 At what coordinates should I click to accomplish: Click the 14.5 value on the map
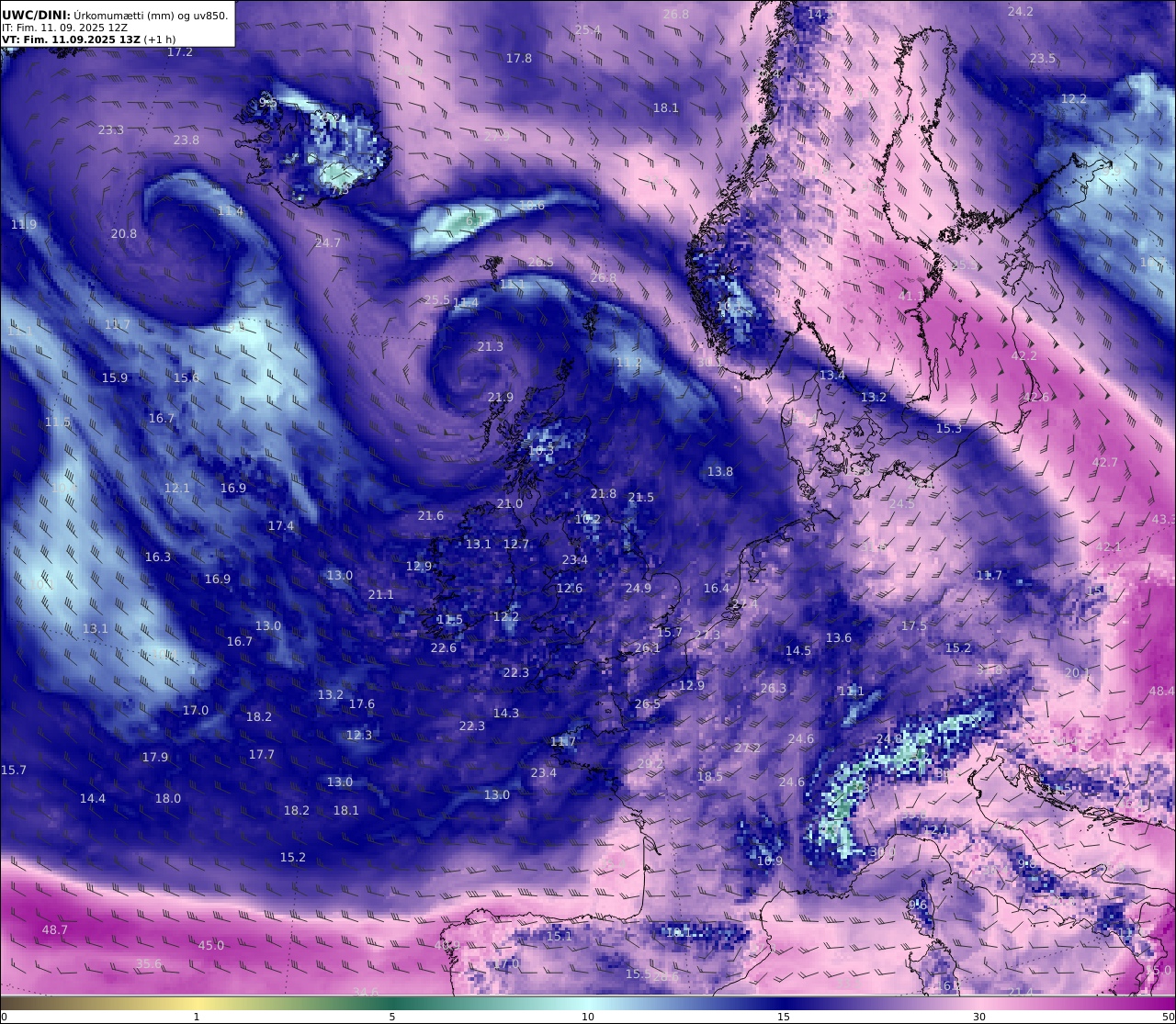[798, 651]
